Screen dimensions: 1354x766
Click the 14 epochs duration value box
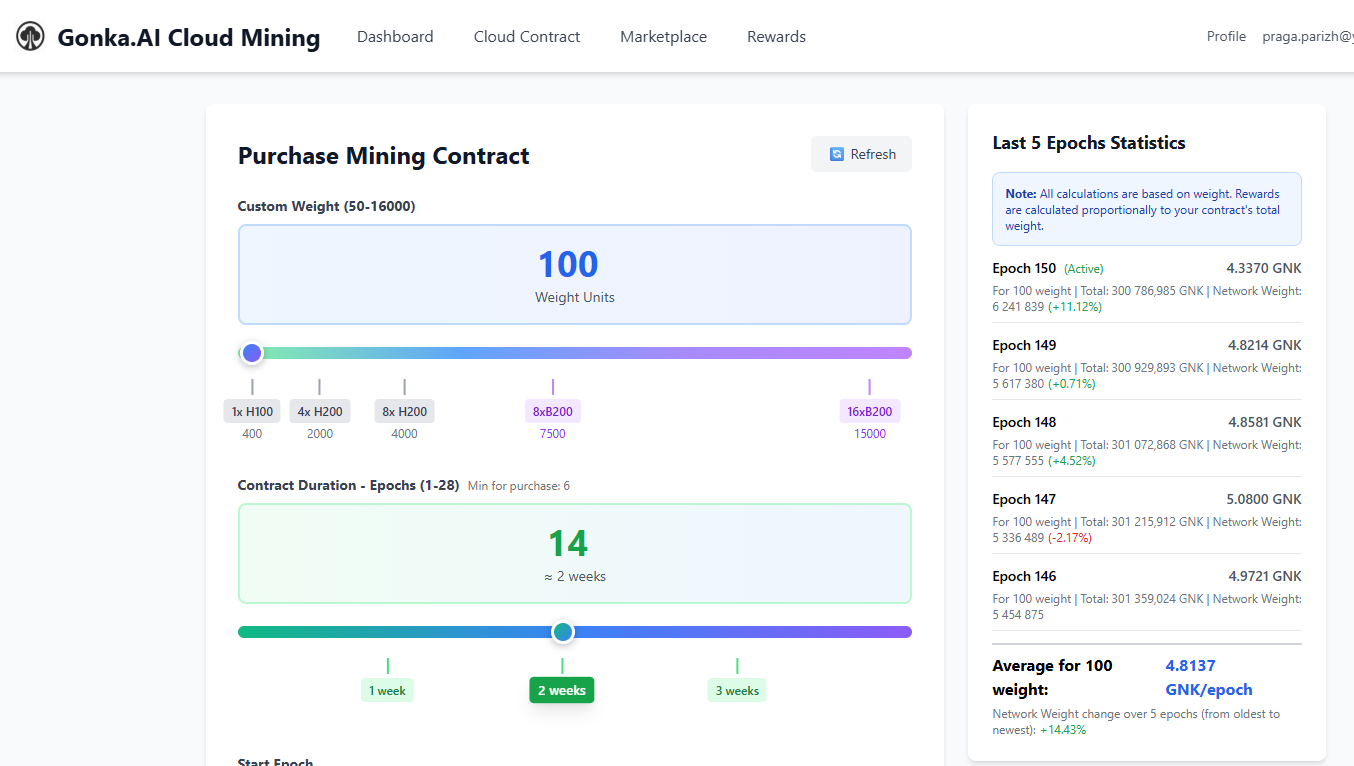pos(574,553)
